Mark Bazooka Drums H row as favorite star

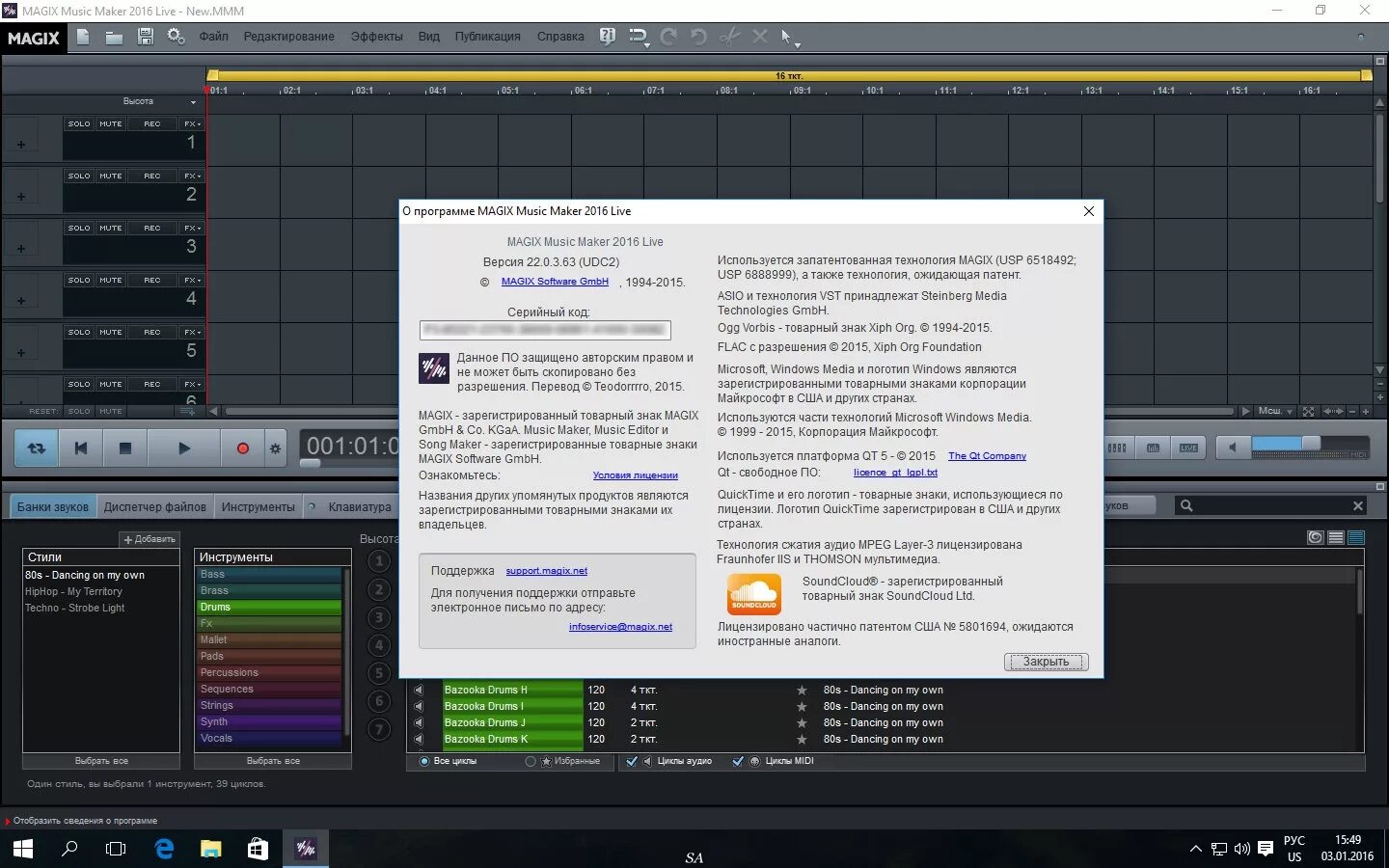click(802, 690)
